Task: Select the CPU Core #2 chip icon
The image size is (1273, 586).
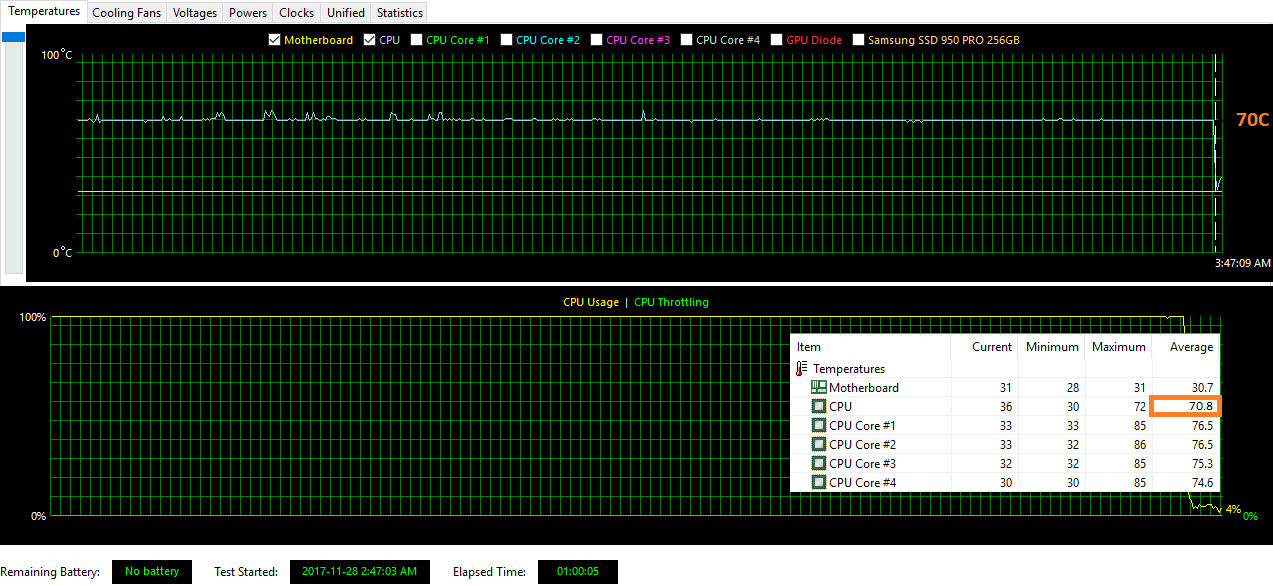Action: tap(818, 445)
